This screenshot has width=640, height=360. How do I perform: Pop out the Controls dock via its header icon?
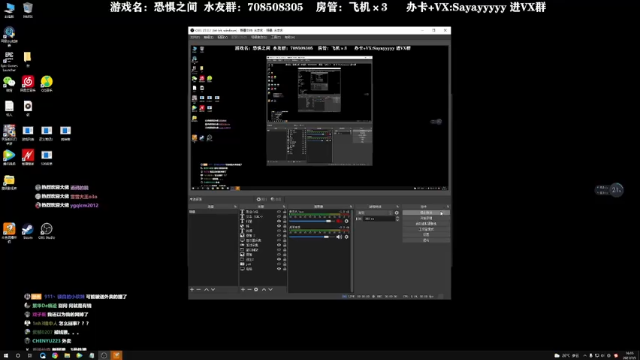[448, 207]
